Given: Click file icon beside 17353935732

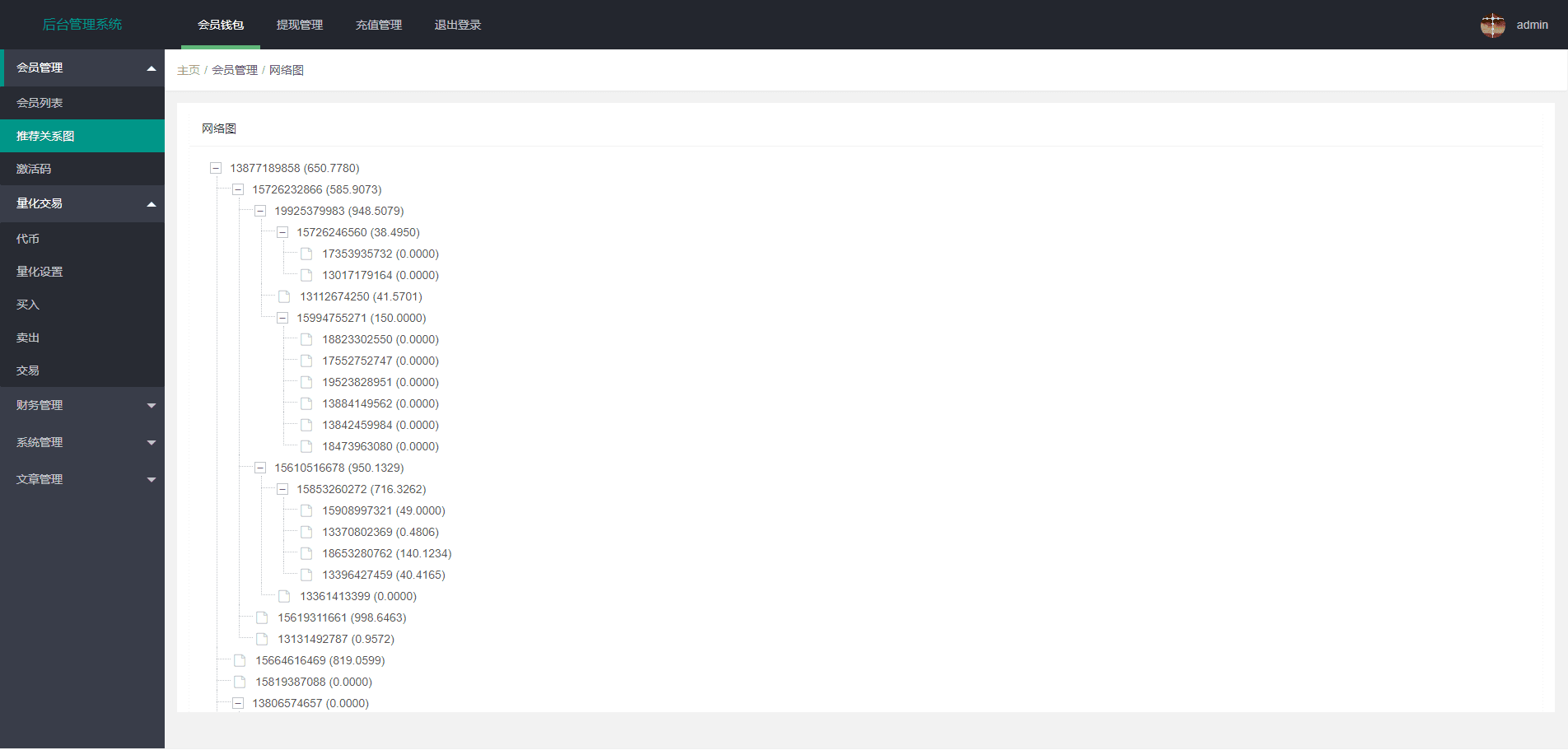Looking at the screenshot, I should [306, 254].
